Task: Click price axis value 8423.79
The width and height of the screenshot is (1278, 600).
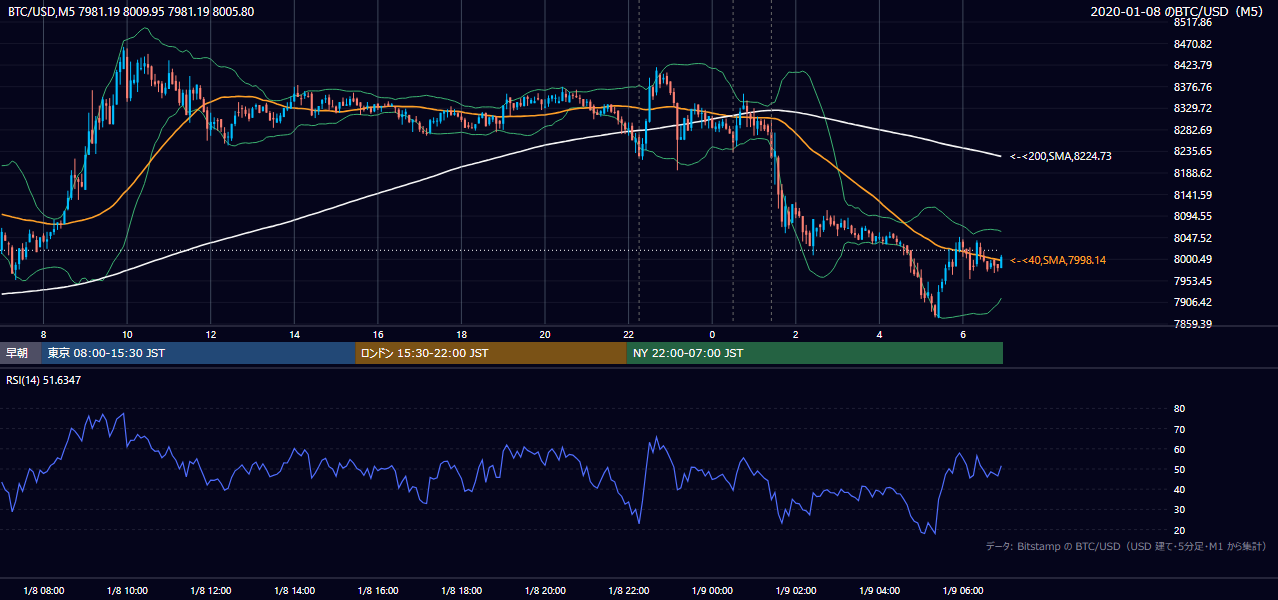Action: point(1193,66)
